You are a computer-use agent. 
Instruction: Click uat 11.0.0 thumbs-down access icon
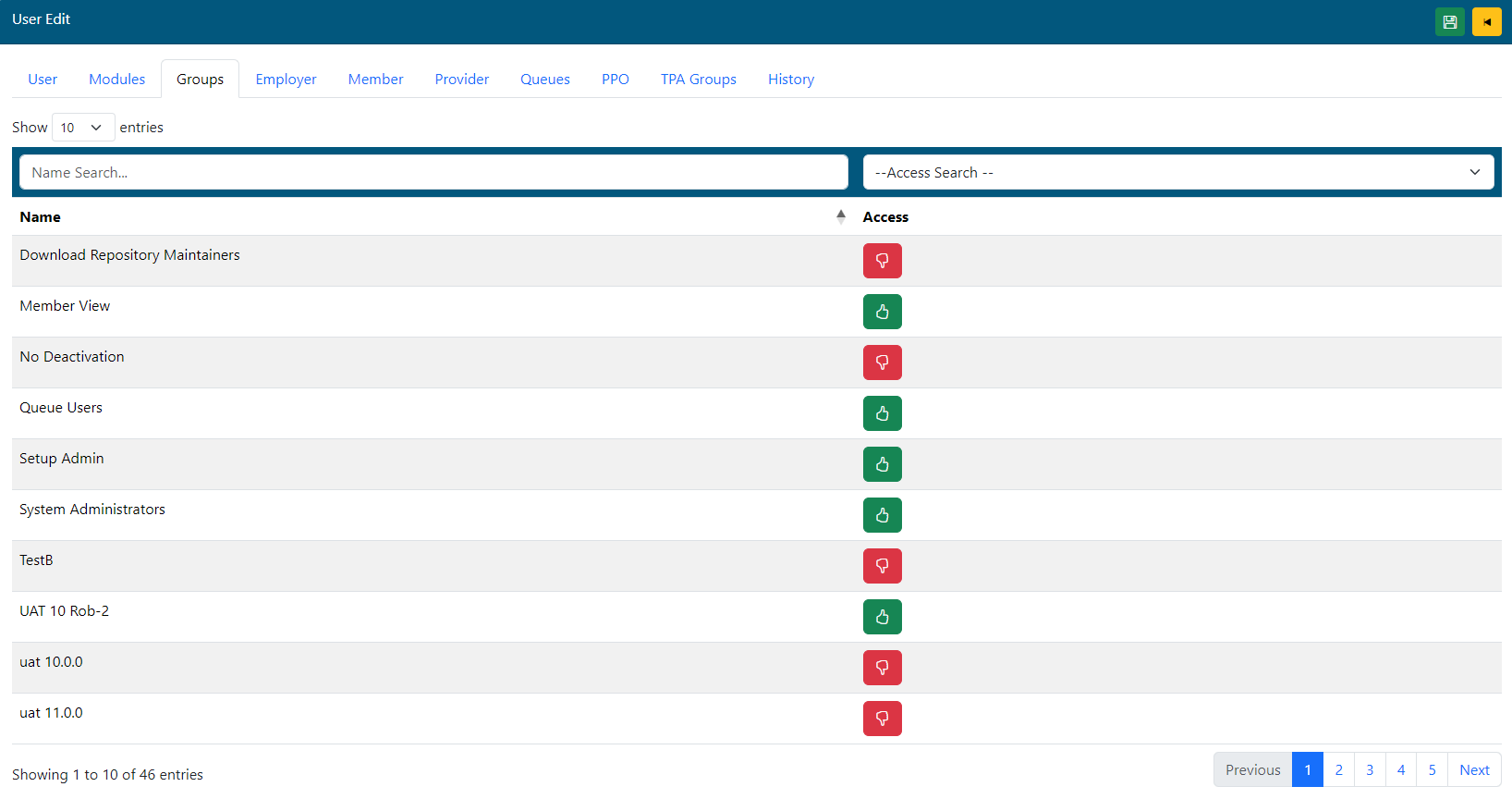(x=882, y=719)
